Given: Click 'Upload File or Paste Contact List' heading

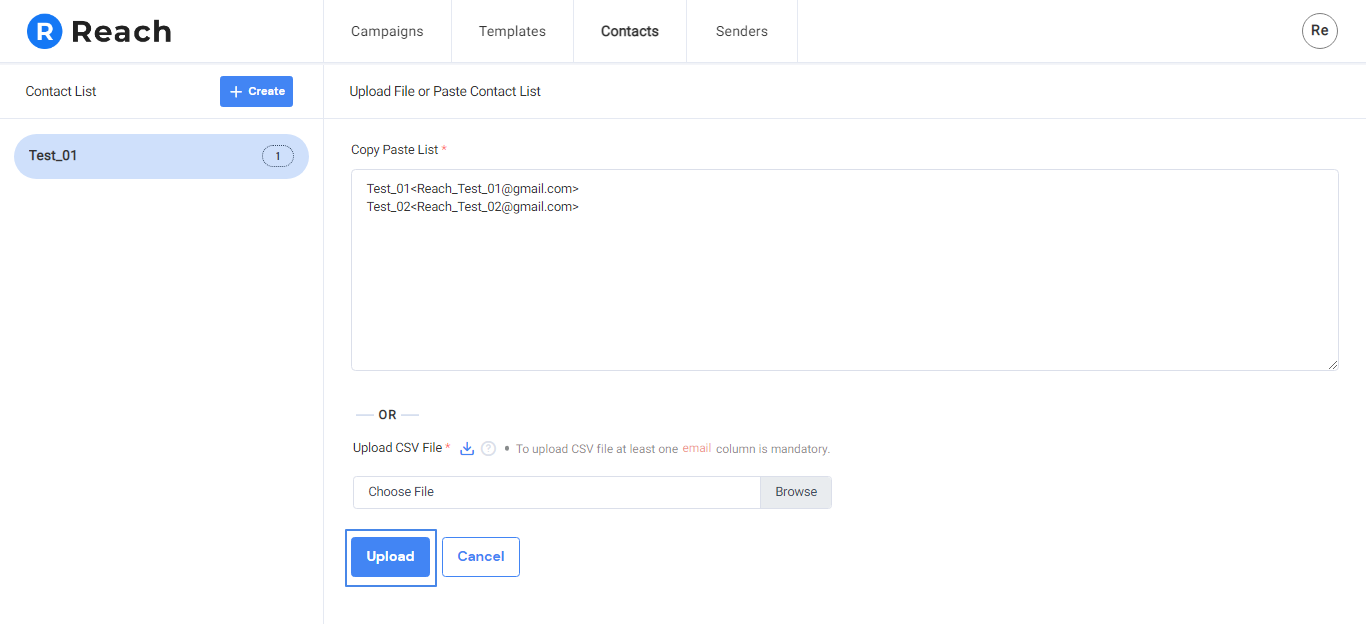Looking at the screenshot, I should (x=445, y=91).
